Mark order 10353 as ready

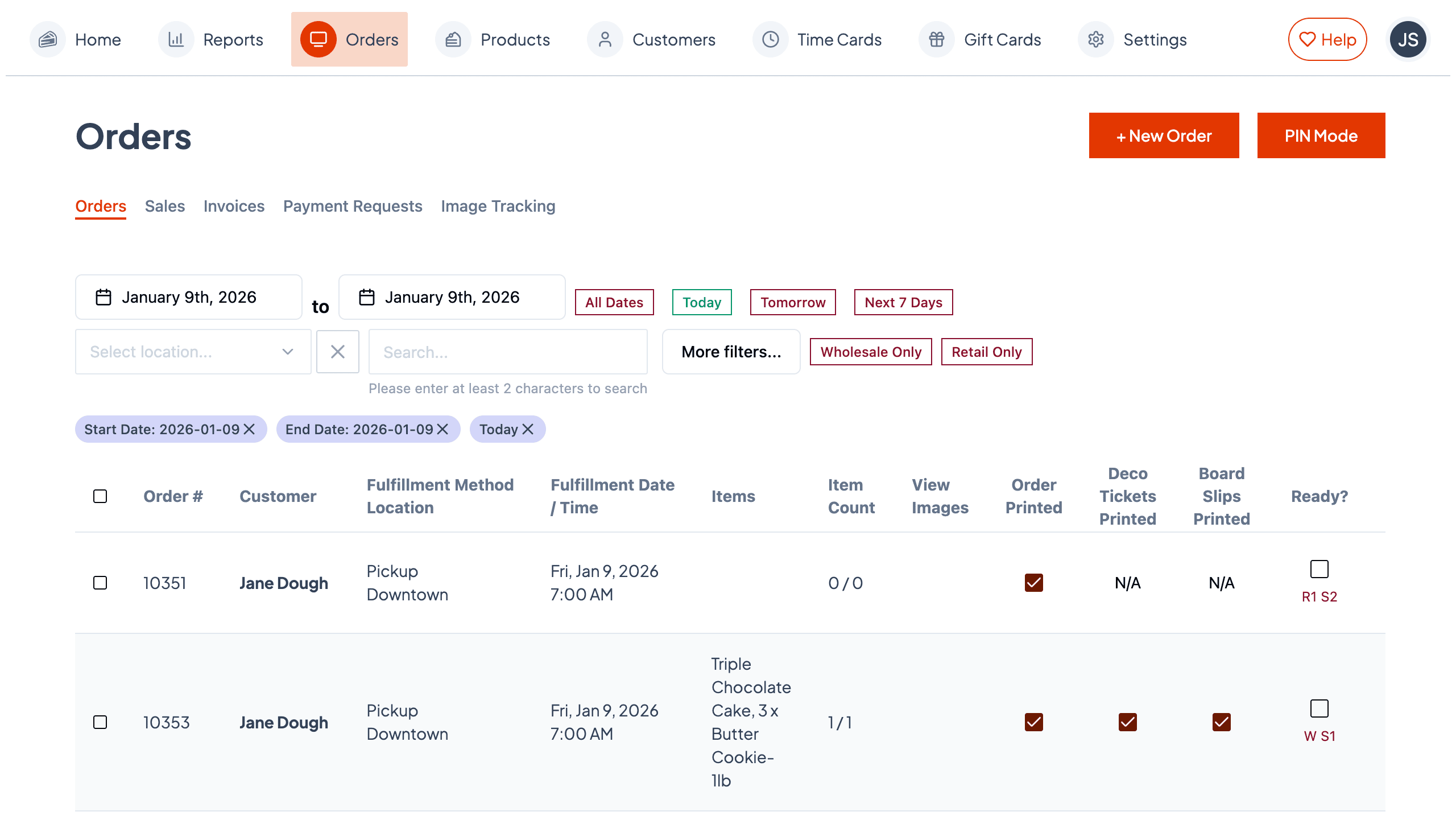coord(1319,708)
